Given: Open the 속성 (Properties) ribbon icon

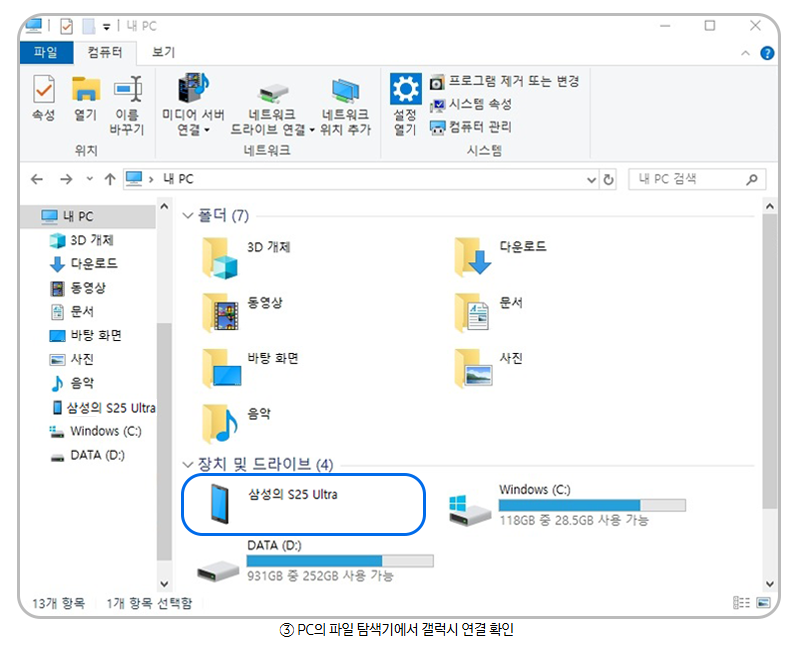Looking at the screenshot, I should [44, 98].
